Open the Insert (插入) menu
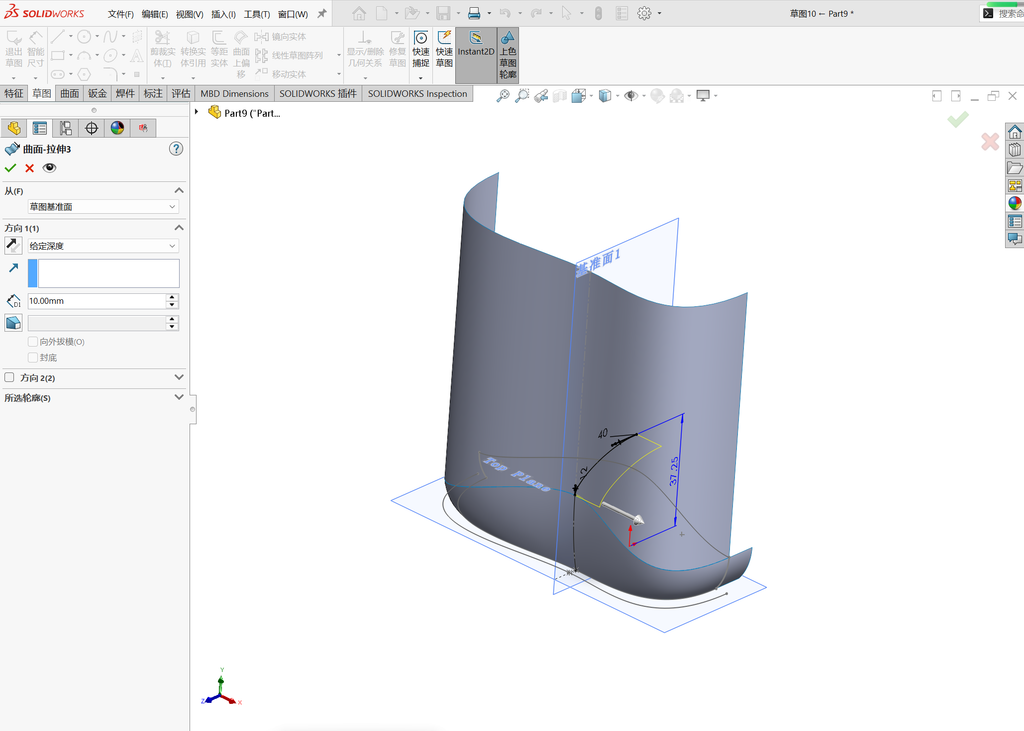 coord(223,14)
